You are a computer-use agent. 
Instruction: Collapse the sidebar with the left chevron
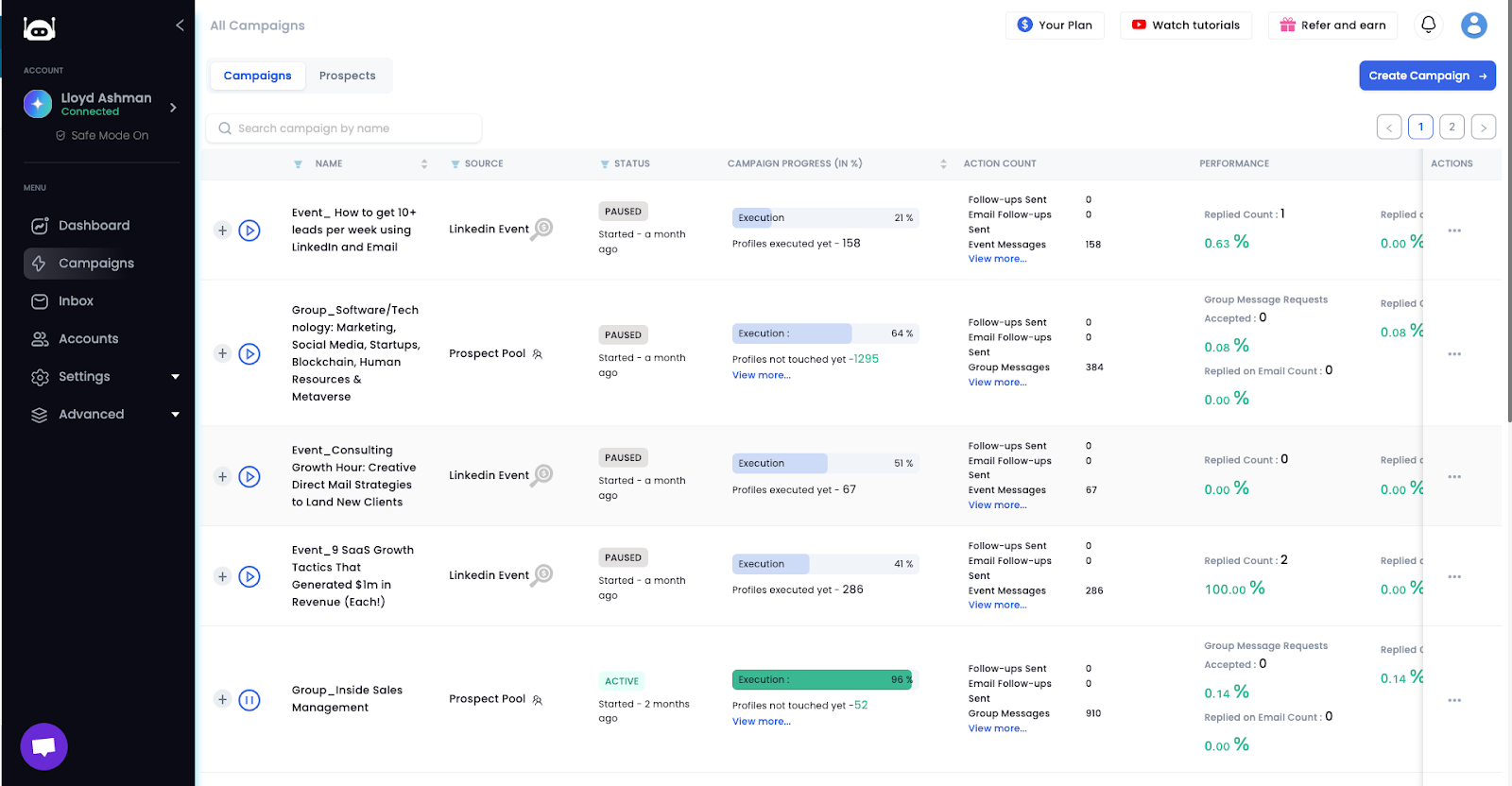tap(180, 26)
